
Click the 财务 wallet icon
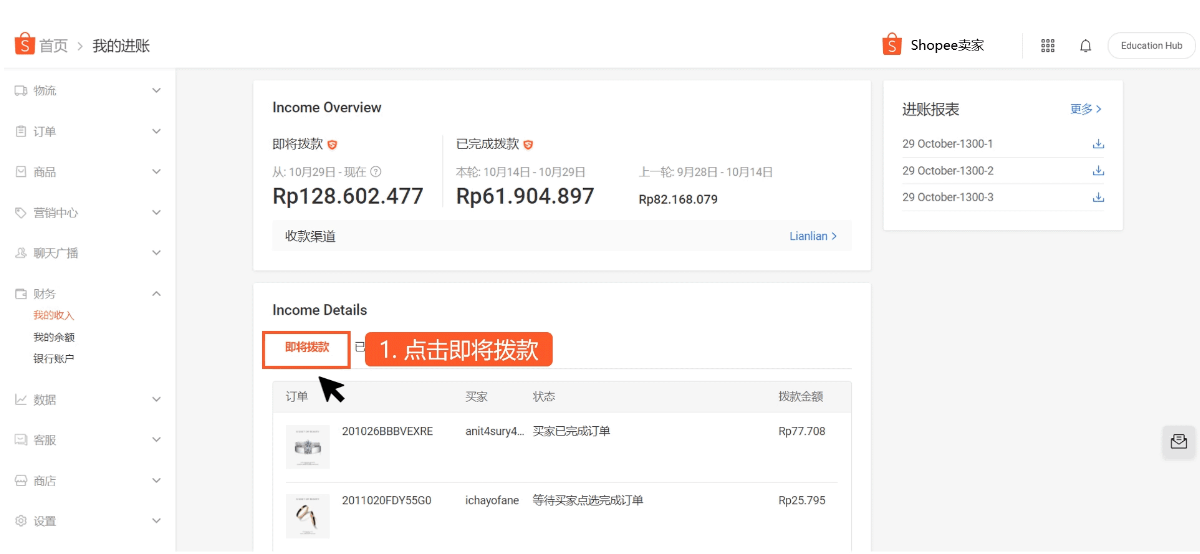21,294
